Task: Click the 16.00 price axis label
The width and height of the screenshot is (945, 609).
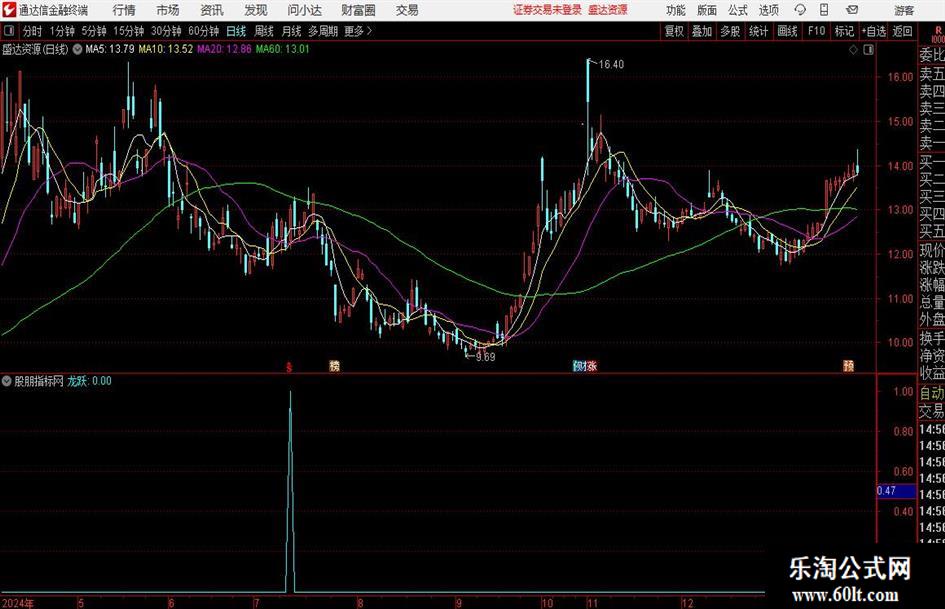Action: pyautogui.click(x=900, y=77)
